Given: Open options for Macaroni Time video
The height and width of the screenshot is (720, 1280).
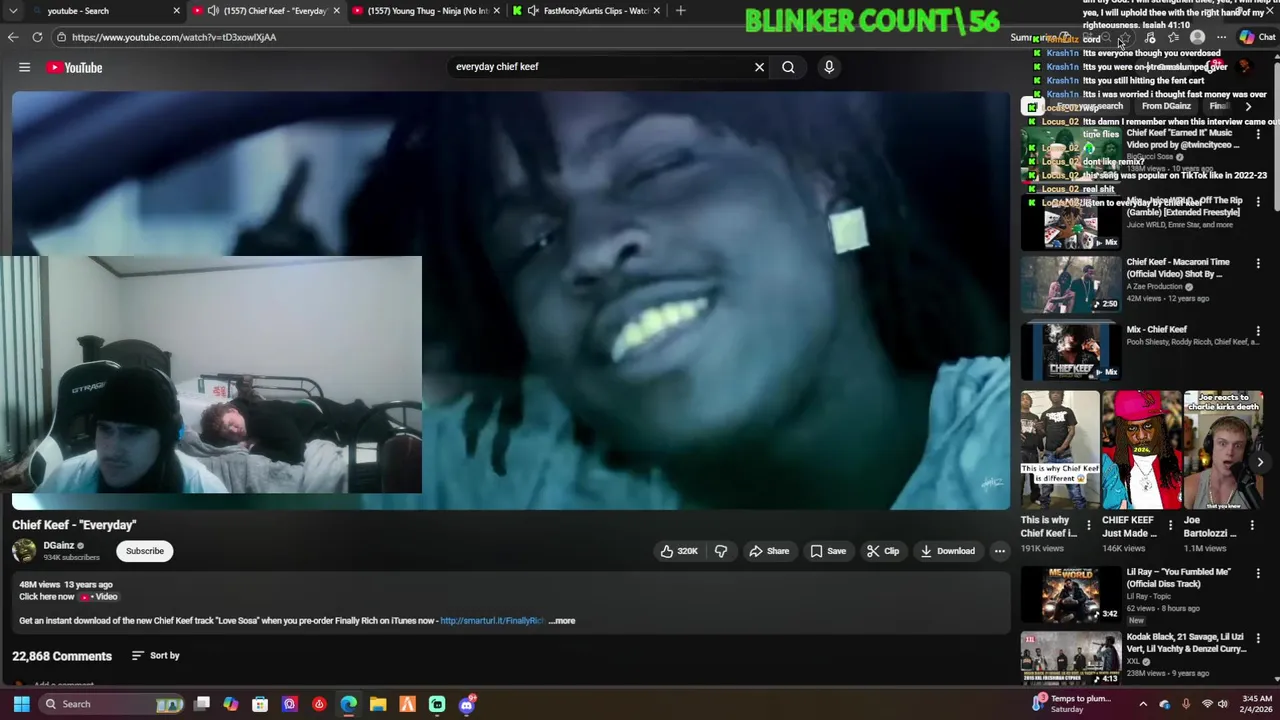Looking at the screenshot, I should point(1258,264).
